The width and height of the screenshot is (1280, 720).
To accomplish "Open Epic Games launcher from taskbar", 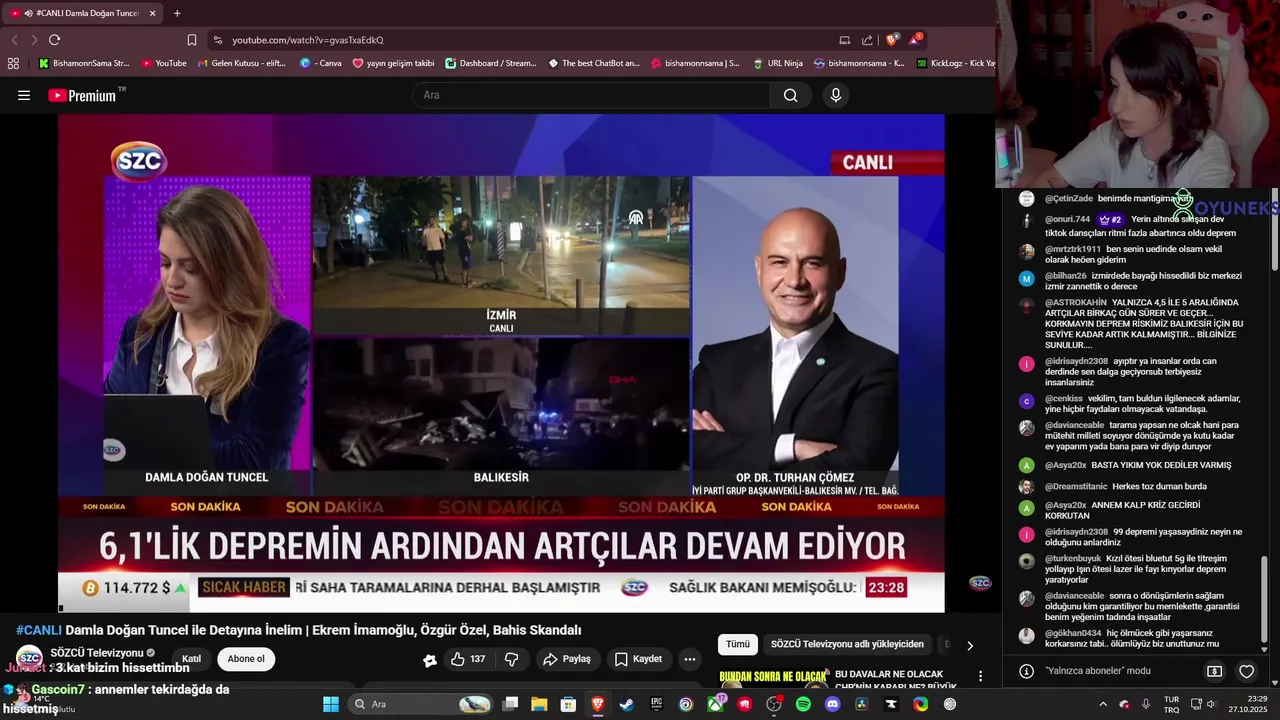I will pos(656,704).
